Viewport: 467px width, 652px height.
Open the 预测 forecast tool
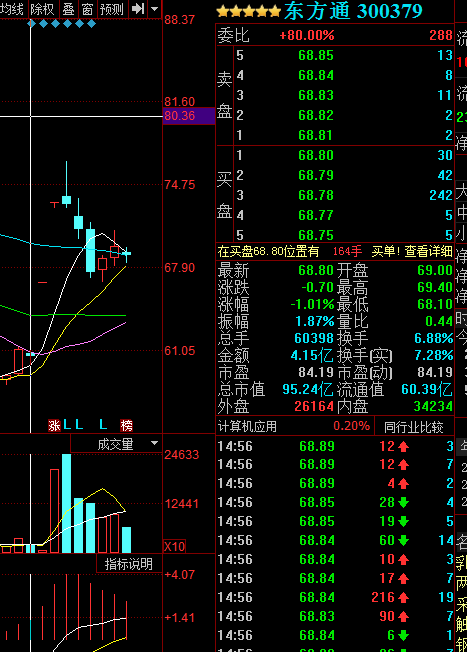111,8
